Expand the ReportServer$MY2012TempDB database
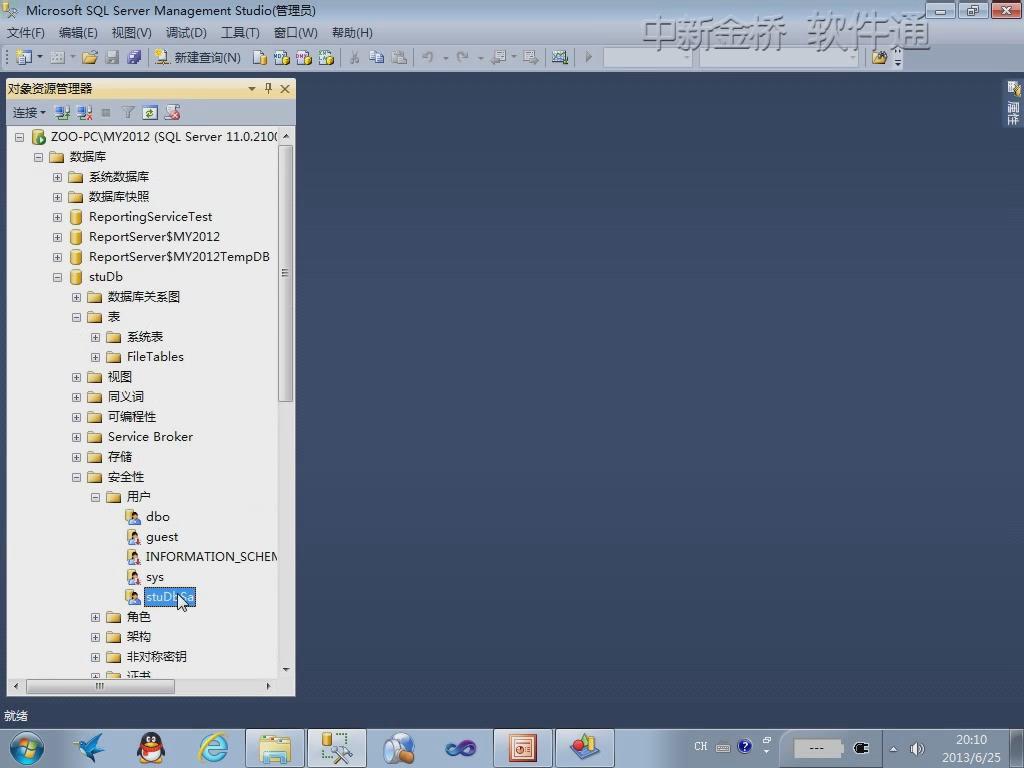 [57, 257]
